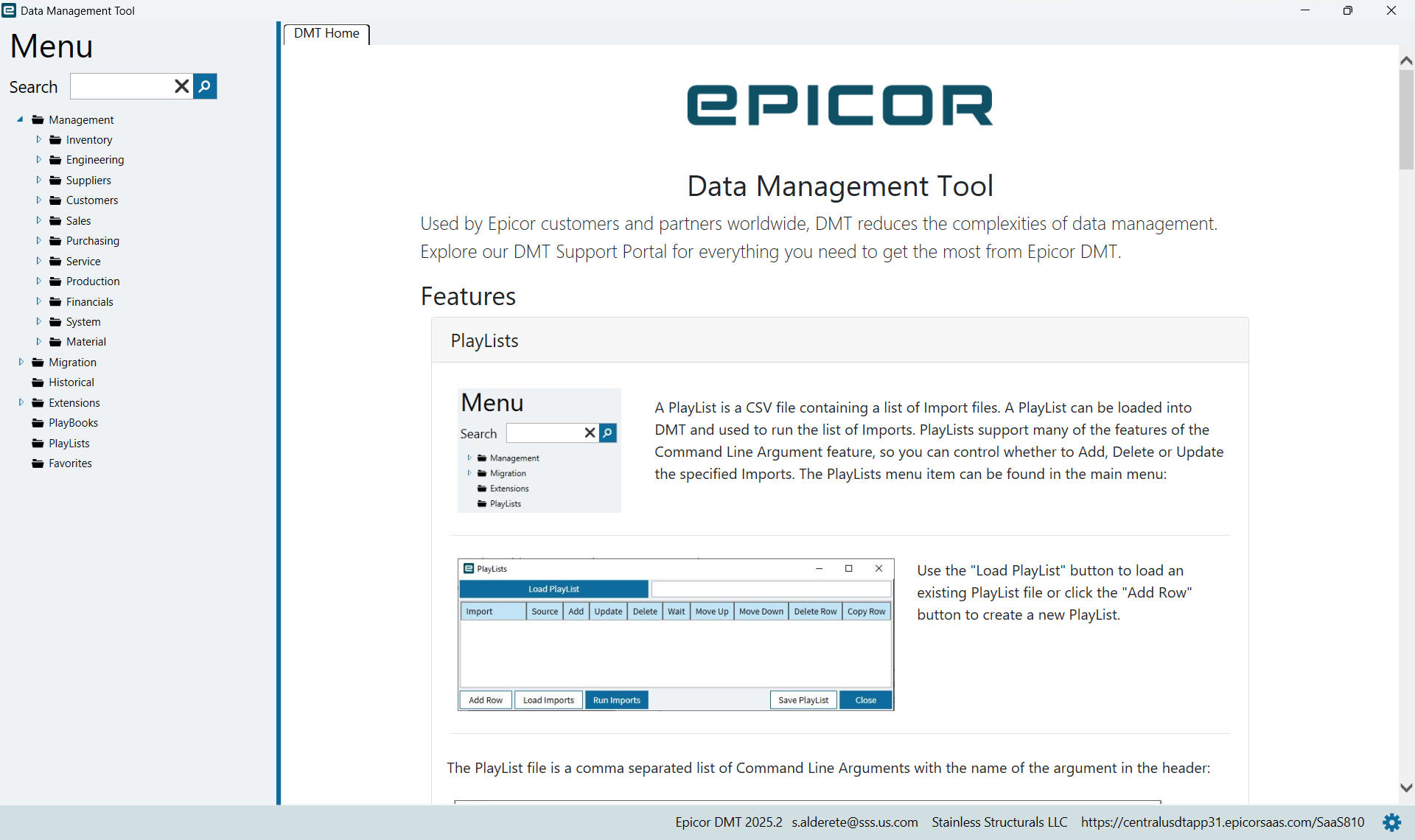The image size is (1415, 840).
Task: Click the Favorites folder icon
Action: tap(38, 463)
